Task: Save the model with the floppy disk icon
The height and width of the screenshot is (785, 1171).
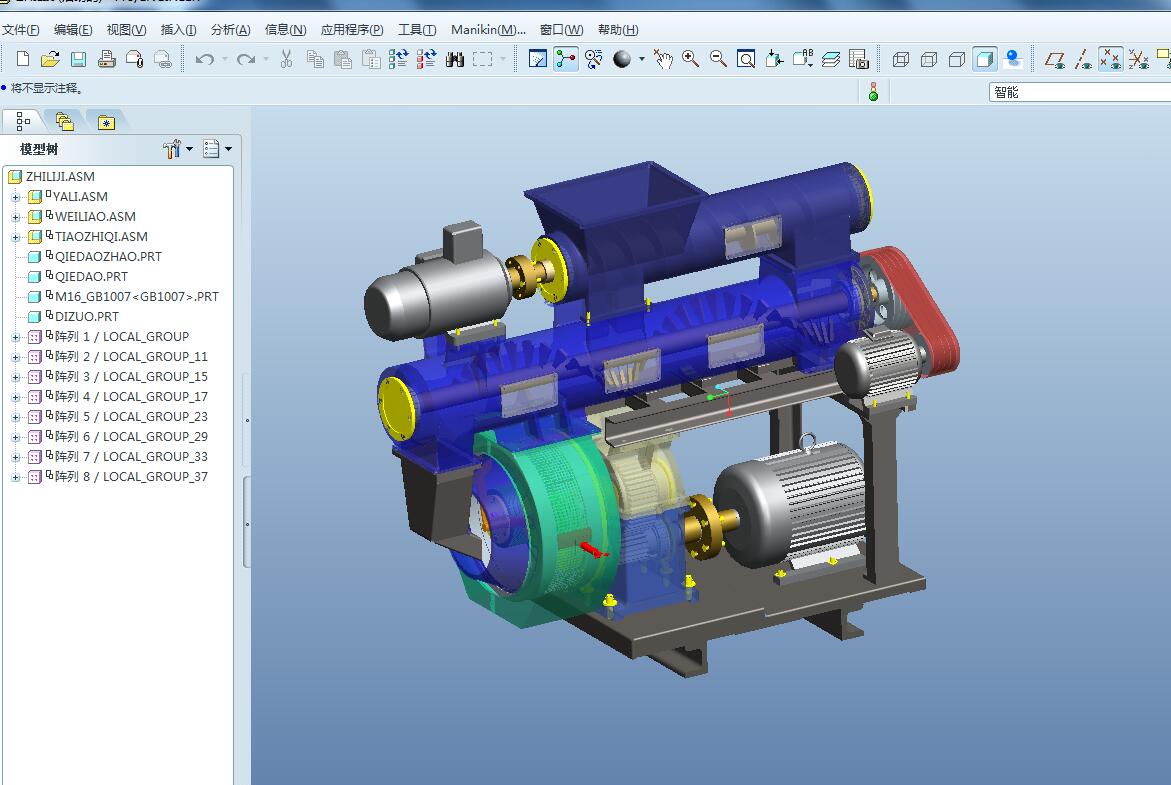Action: click(x=78, y=59)
